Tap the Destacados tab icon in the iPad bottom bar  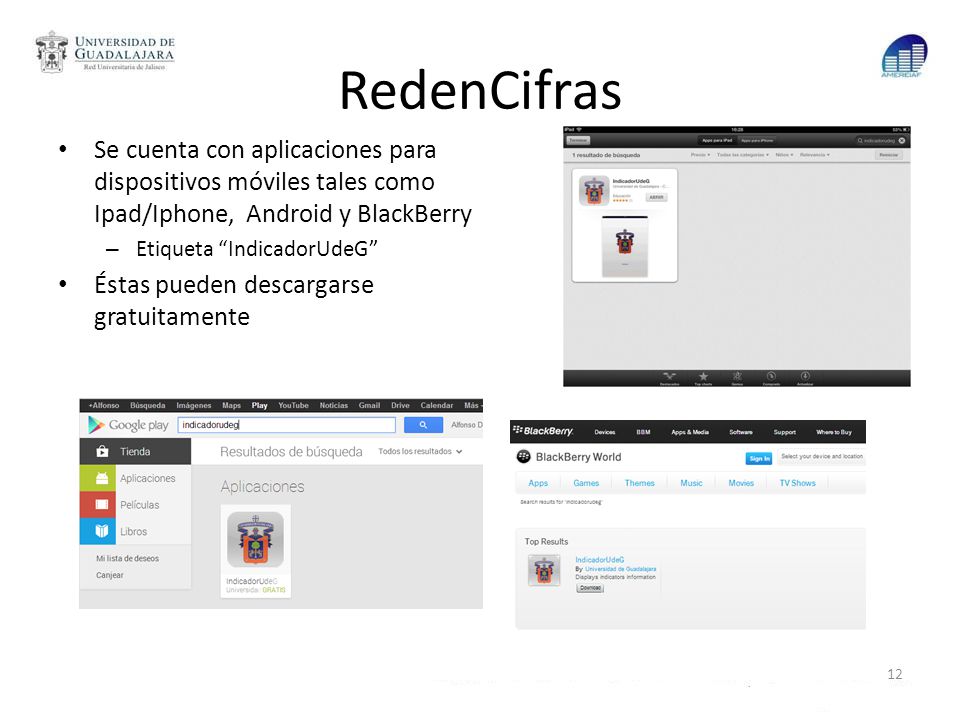(x=669, y=377)
